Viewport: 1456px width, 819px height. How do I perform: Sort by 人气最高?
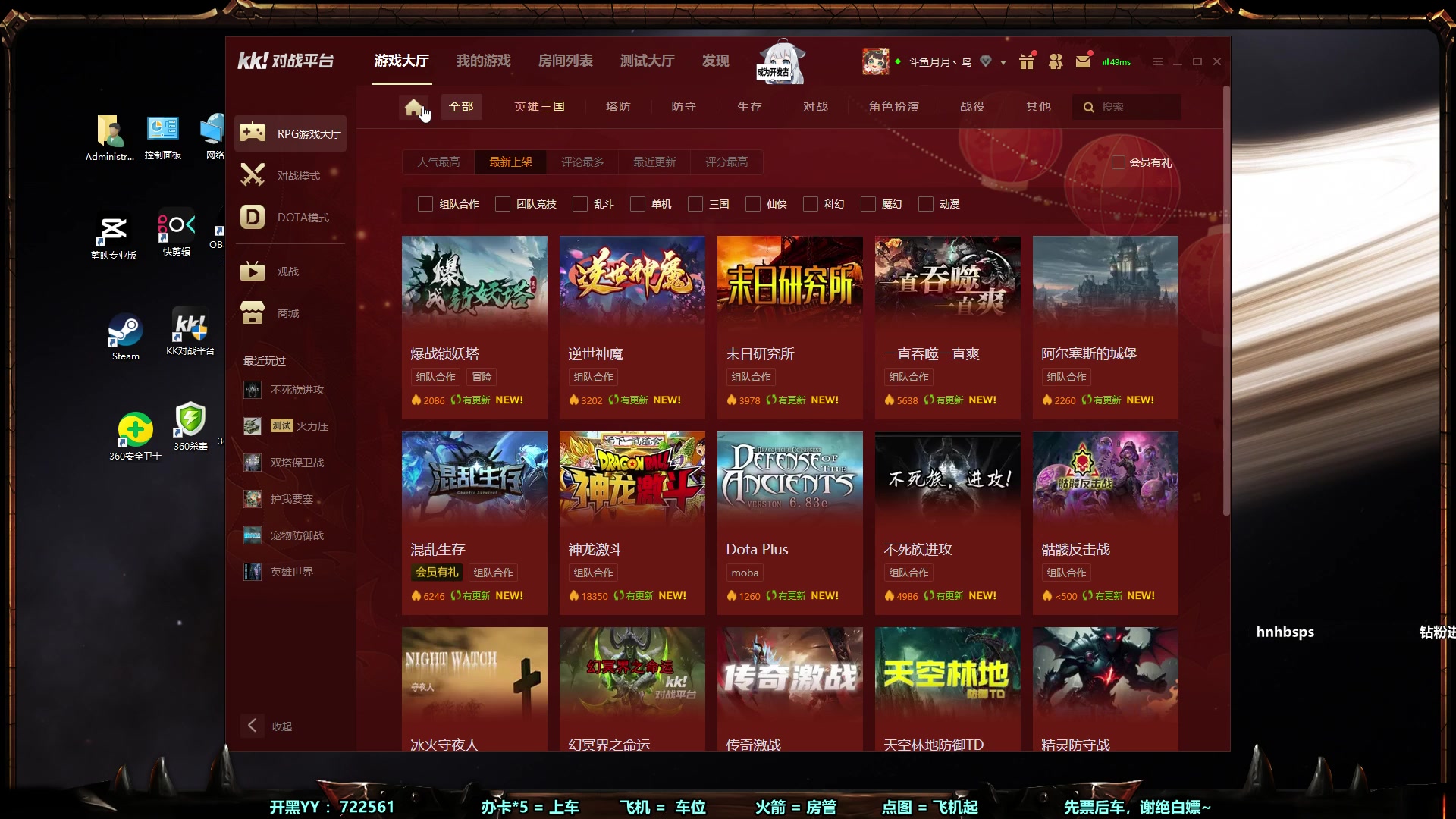[438, 162]
